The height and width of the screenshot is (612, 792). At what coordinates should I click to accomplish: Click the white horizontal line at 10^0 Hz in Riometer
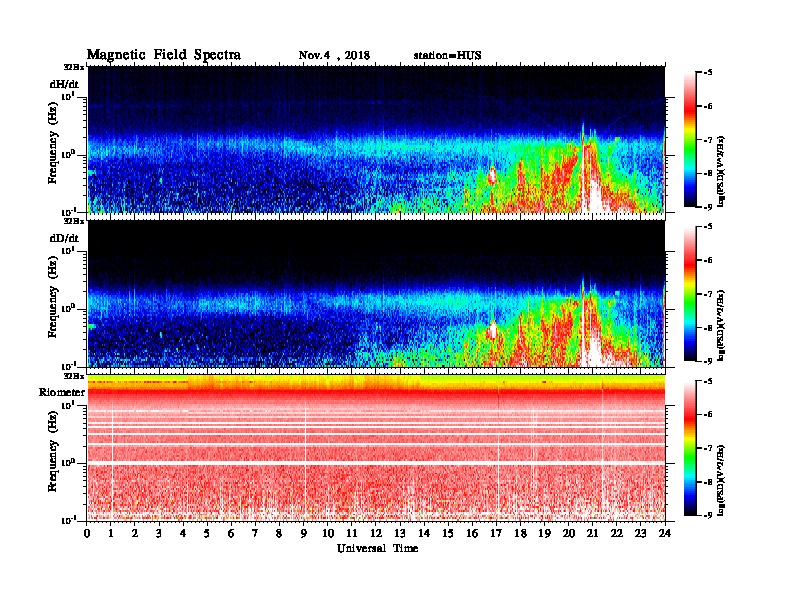(x=376, y=463)
